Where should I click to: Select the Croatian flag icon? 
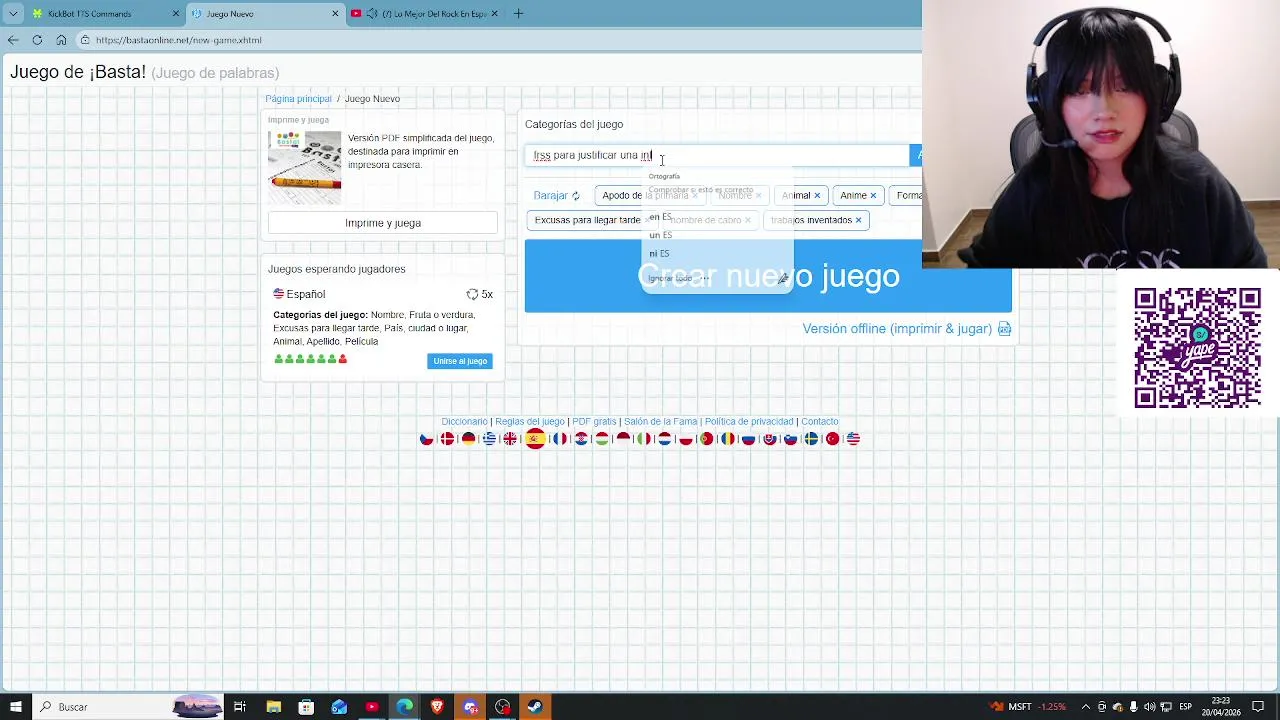[581, 439]
